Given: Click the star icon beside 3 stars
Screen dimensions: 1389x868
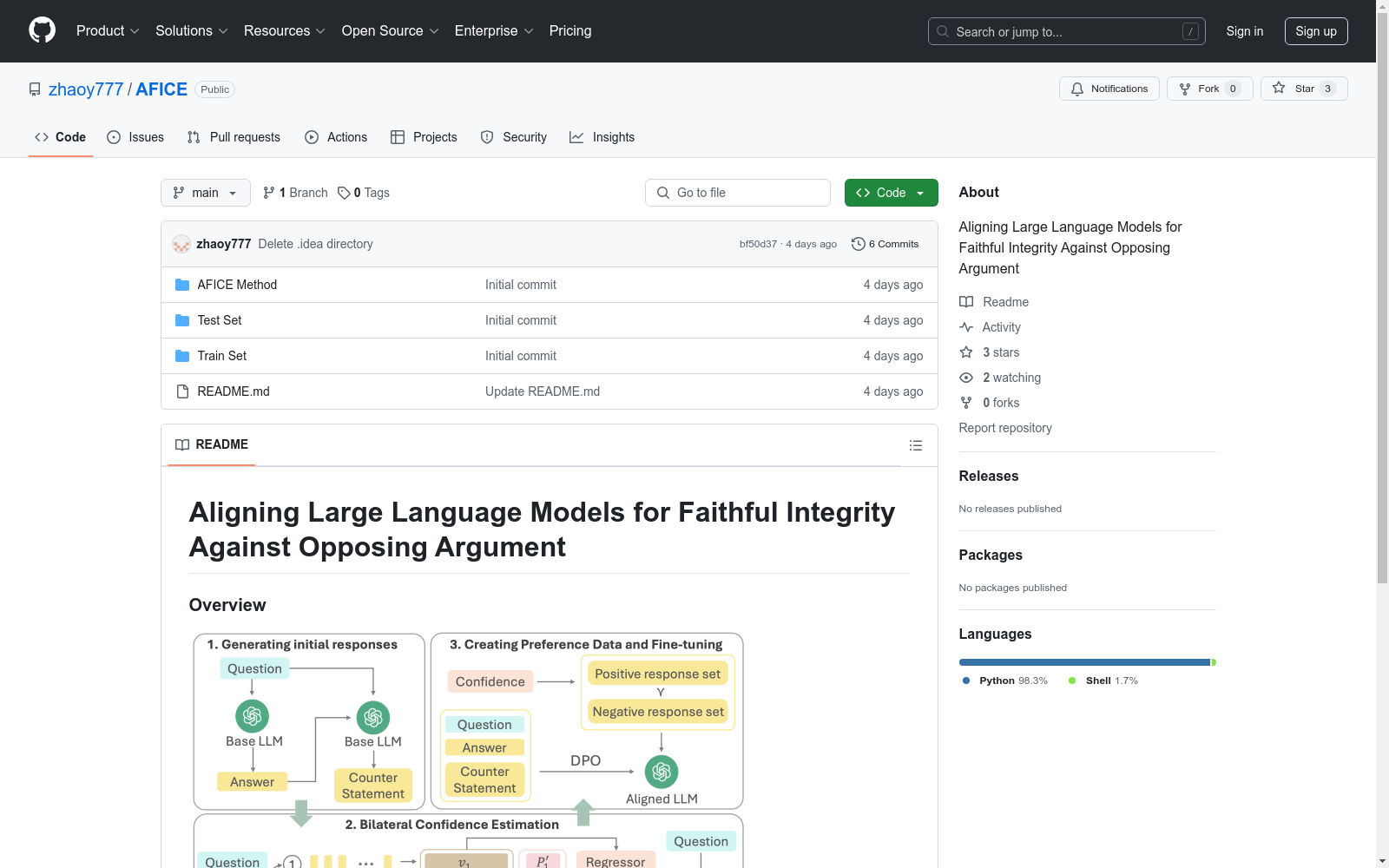Looking at the screenshot, I should 966,352.
